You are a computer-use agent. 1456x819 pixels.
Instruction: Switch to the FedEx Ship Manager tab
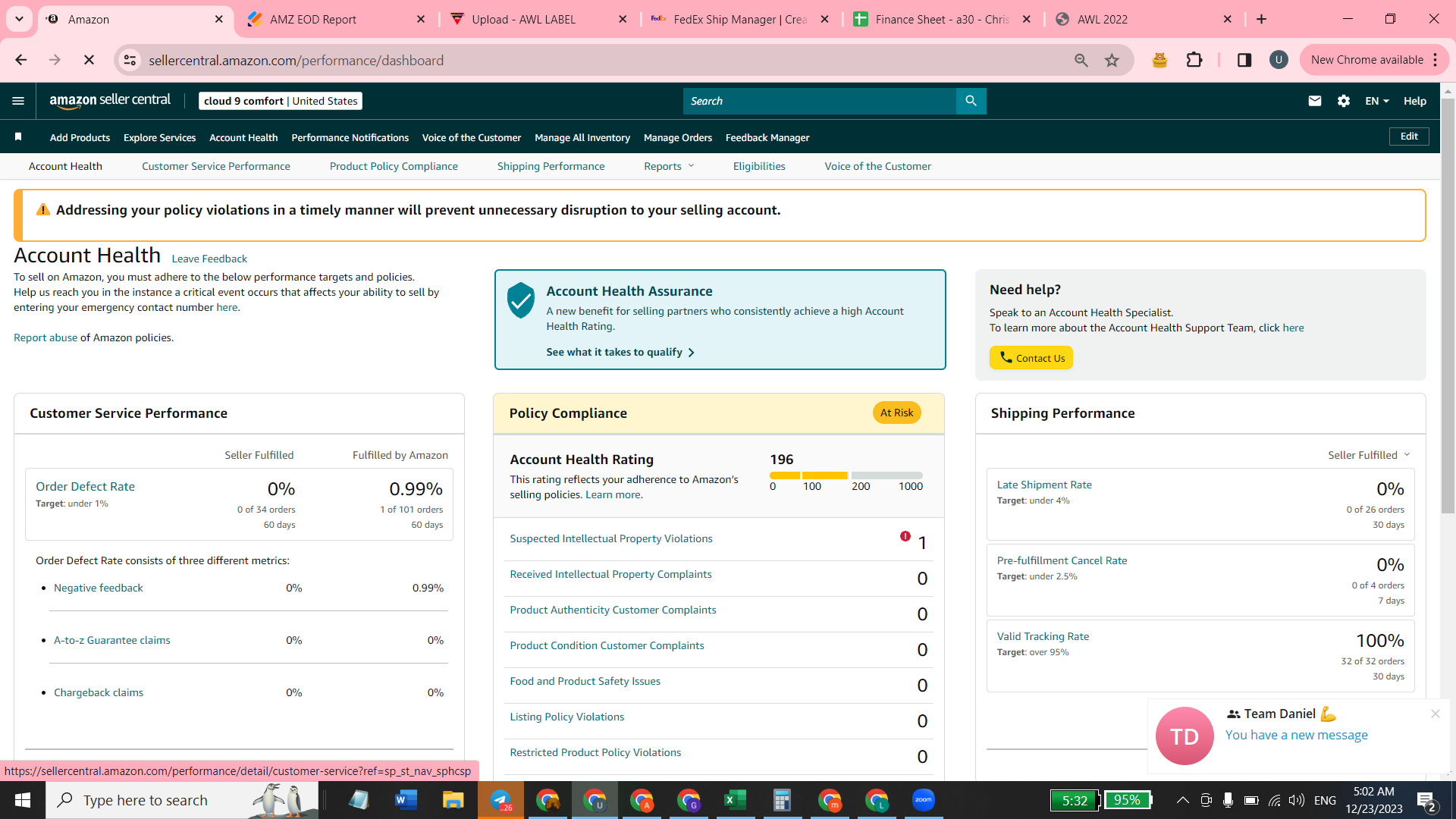(740, 19)
